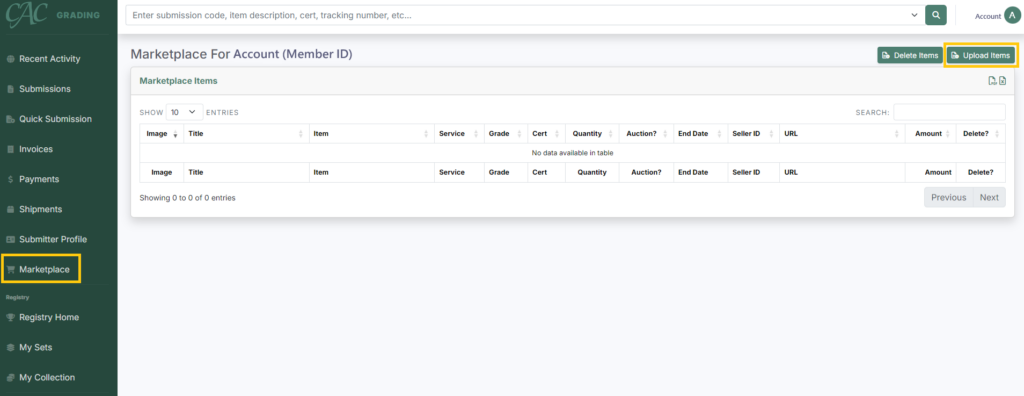The height and width of the screenshot is (396, 1024).
Task: Click the 'Showing 0 to 0 of 0 entries' text
Action: click(x=187, y=197)
